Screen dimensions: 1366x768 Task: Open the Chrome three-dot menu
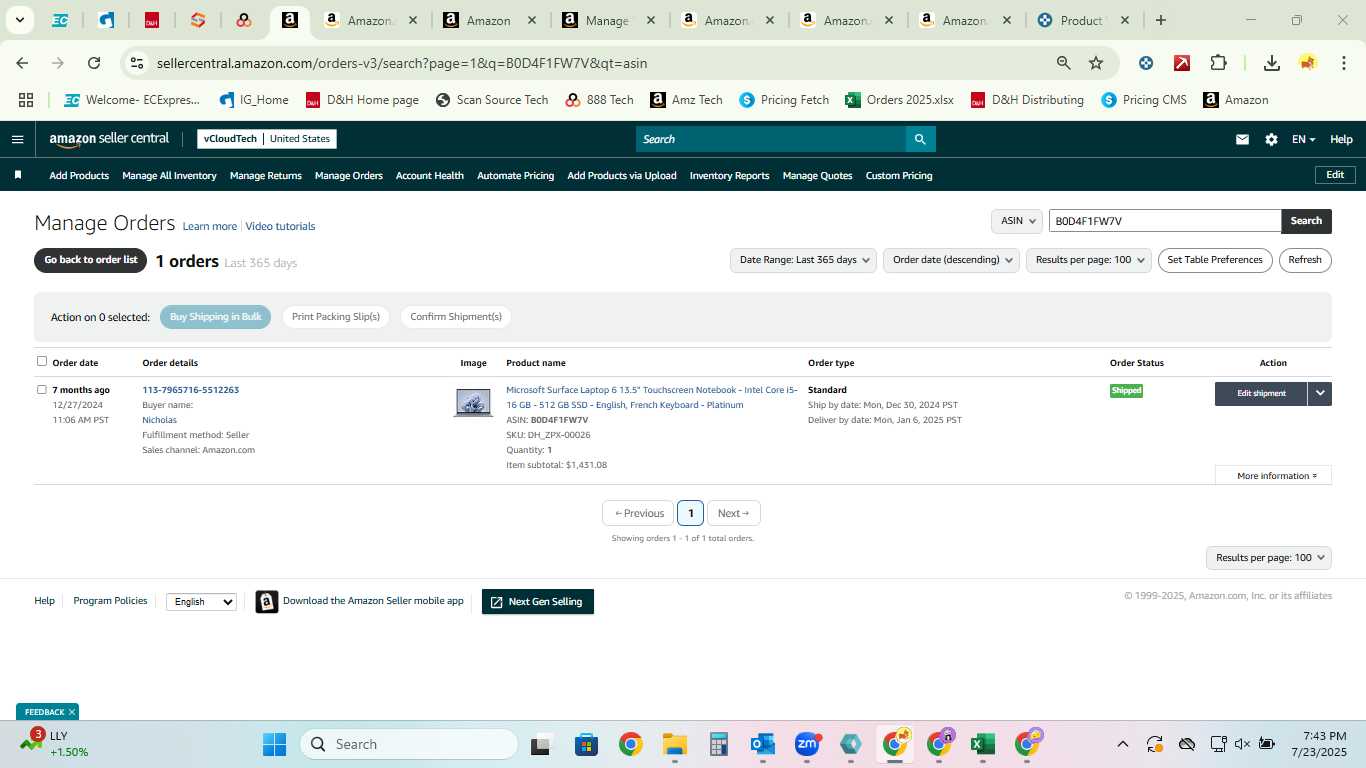[1344, 63]
